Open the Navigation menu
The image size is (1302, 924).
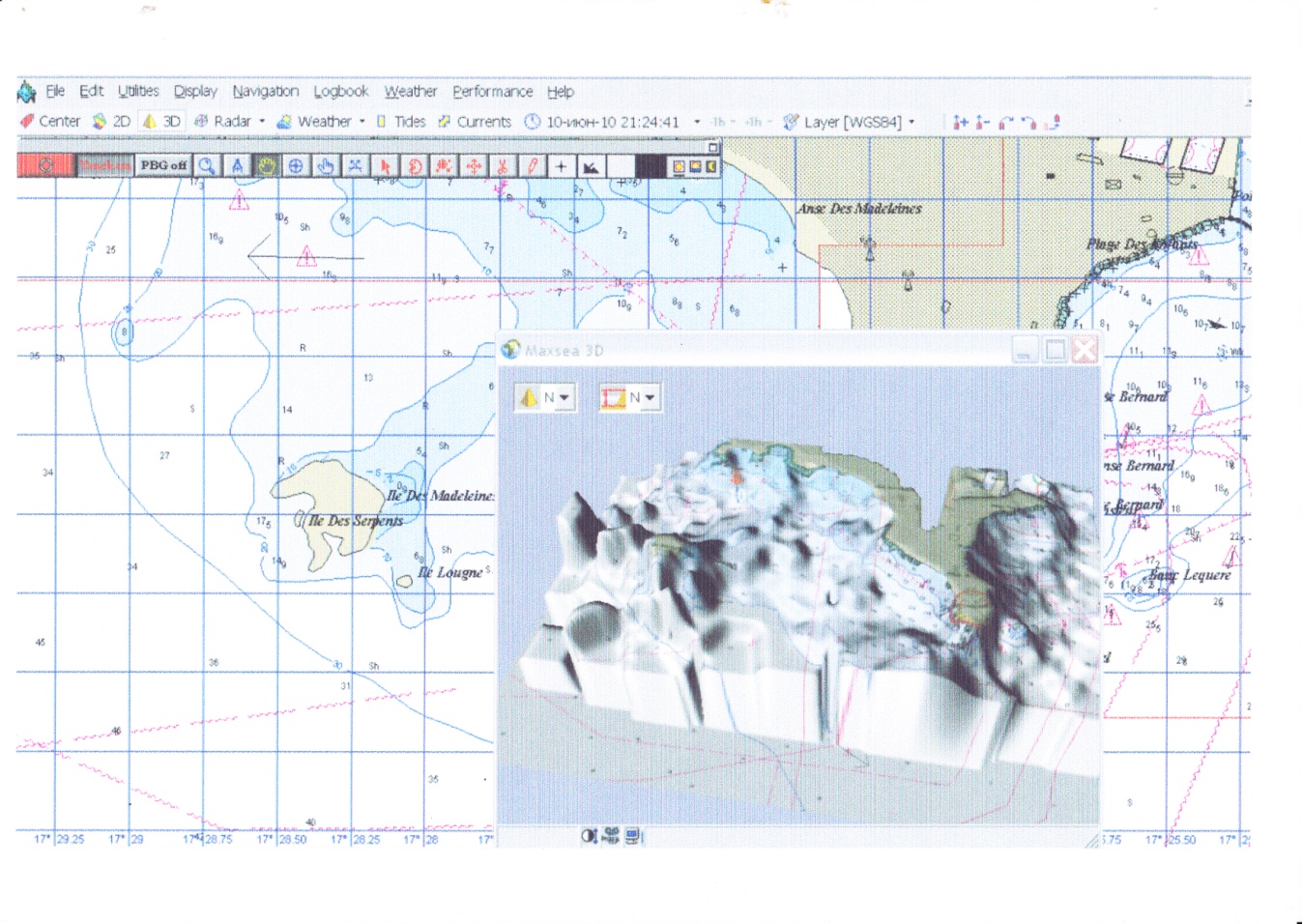(x=265, y=92)
